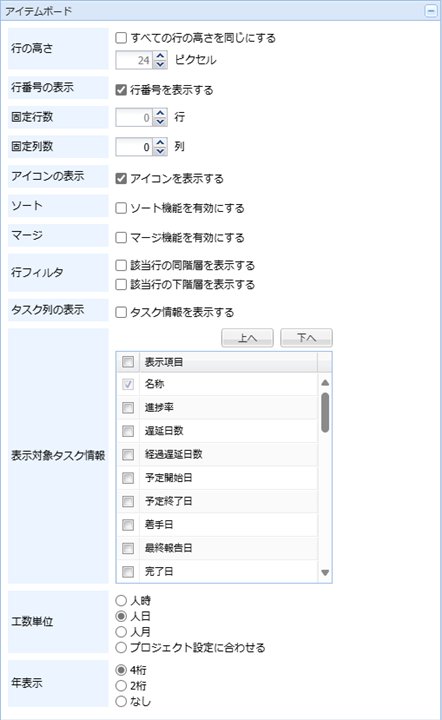Increase 固定行数 with up arrow
This screenshot has width=442, height=720.
point(160,113)
